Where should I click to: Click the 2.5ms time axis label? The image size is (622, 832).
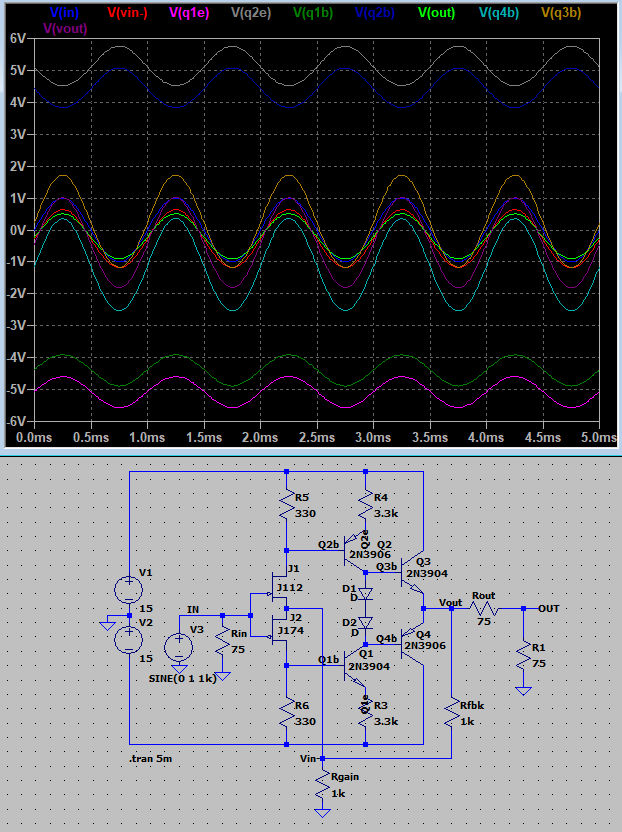[258, 438]
